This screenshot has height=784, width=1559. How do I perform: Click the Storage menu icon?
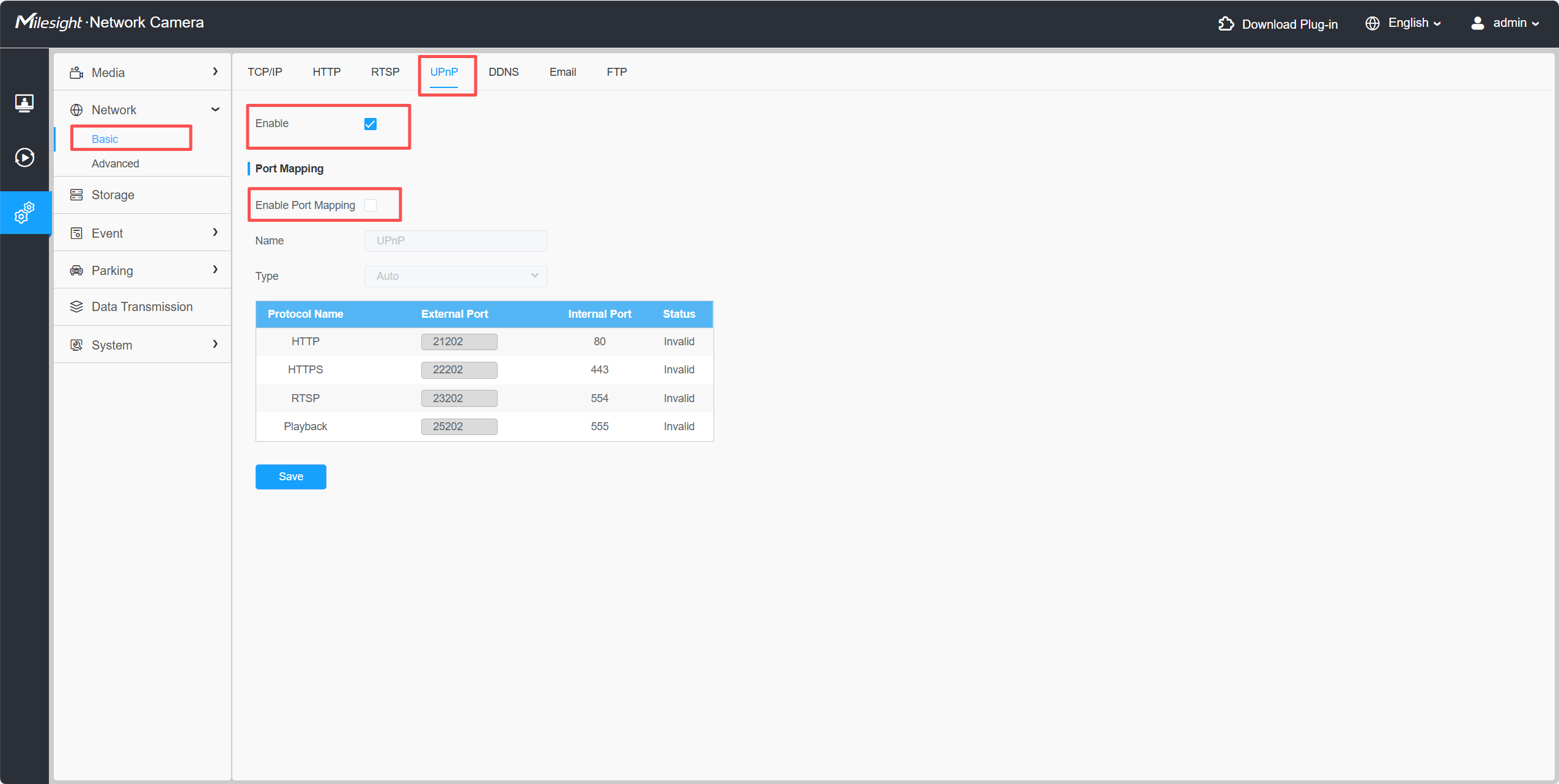(x=76, y=195)
